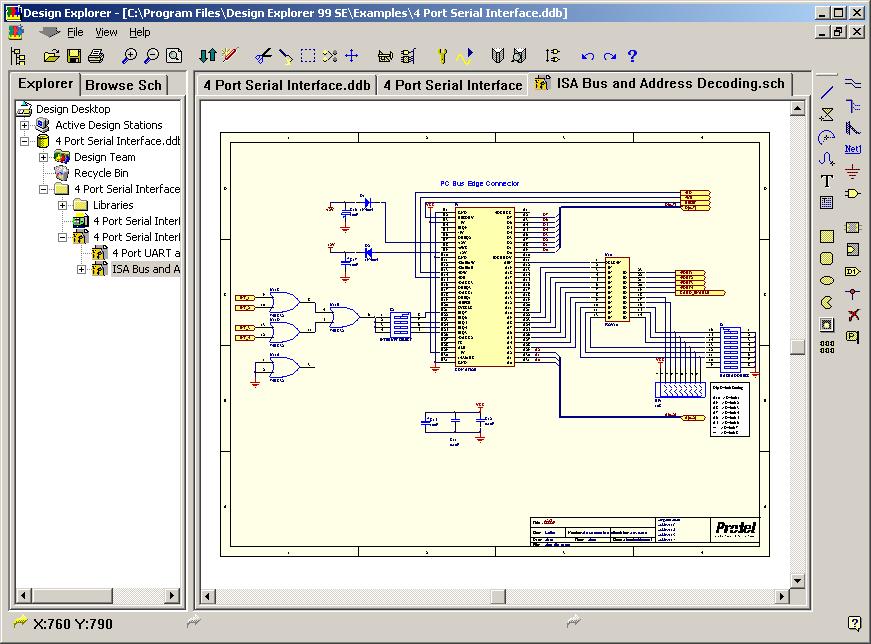The image size is (871, 644).
Task: Open the 4 Port Serial Interface.ddb tab
Action: coord(285,85)
